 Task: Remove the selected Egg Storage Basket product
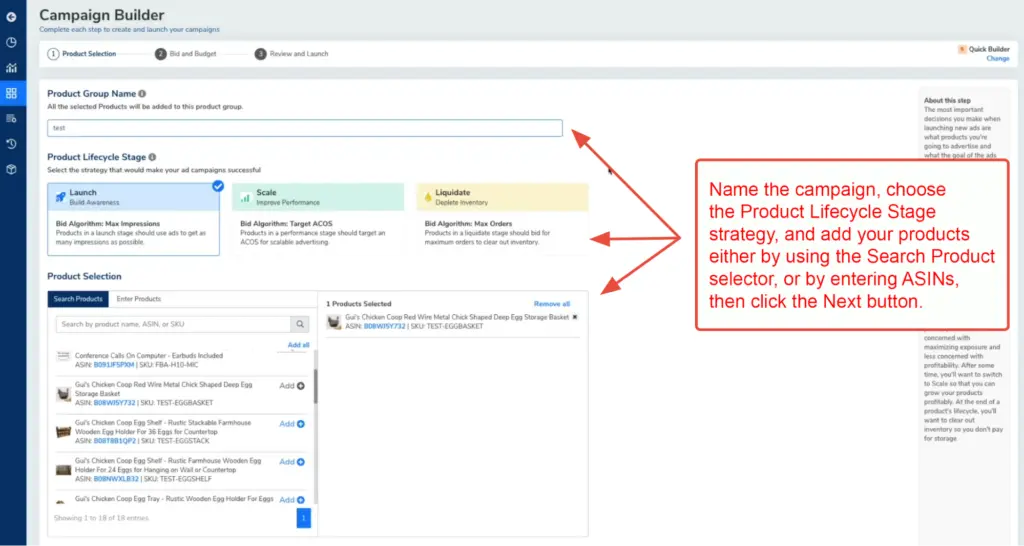[x=576, y=317]
